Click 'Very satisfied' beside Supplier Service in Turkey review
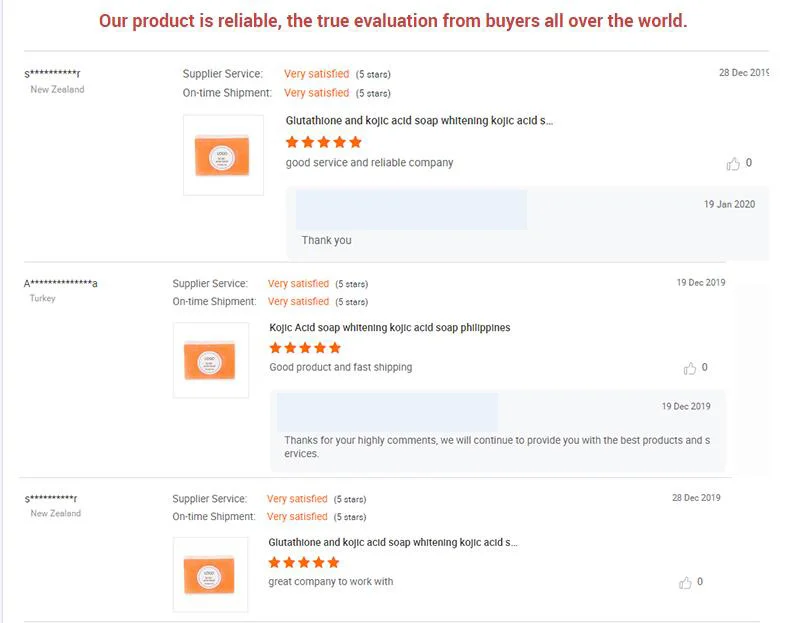 [x=298, y=284]
